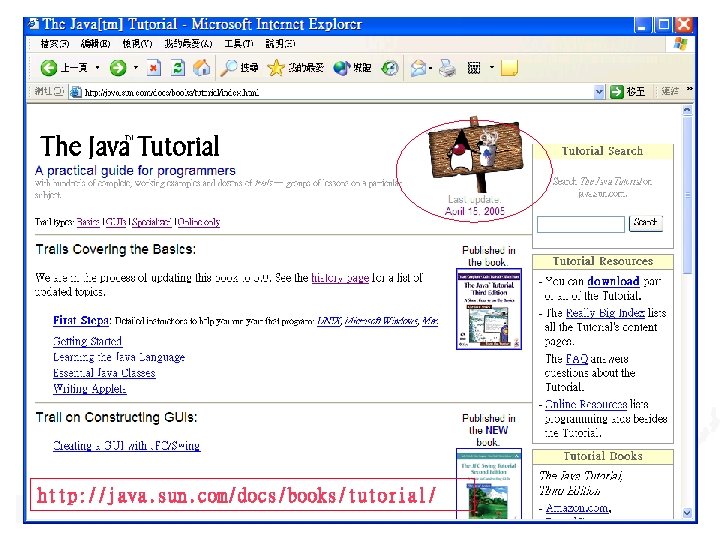This screenshot has width=720, height=540.
Task: Open the First Steps link
Action: 81,320
